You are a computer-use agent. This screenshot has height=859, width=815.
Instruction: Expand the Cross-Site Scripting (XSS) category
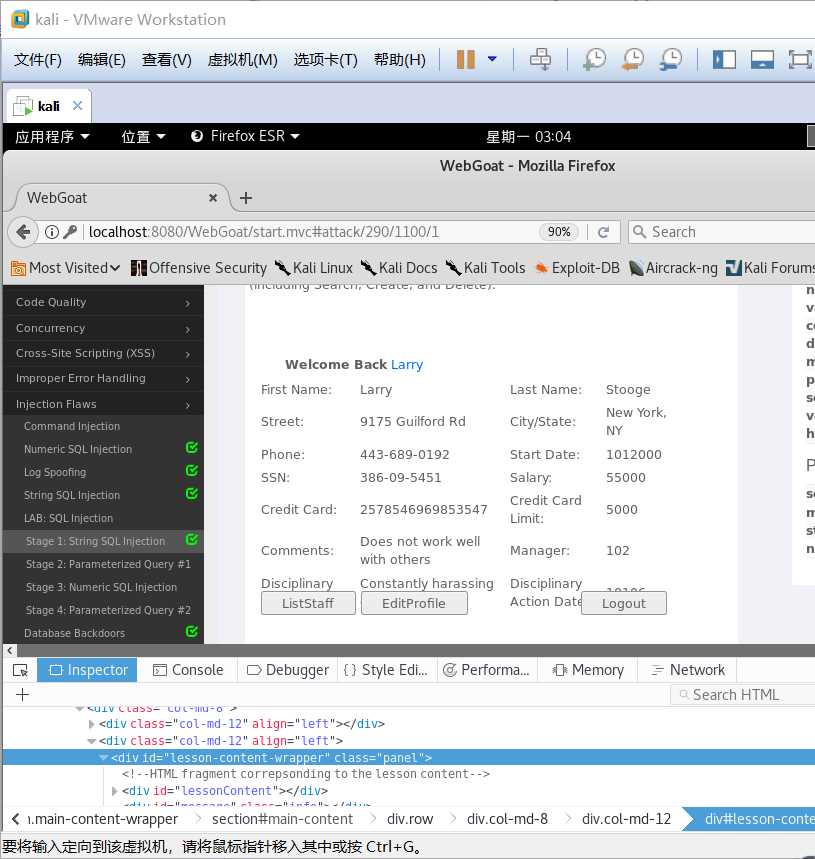103,353
